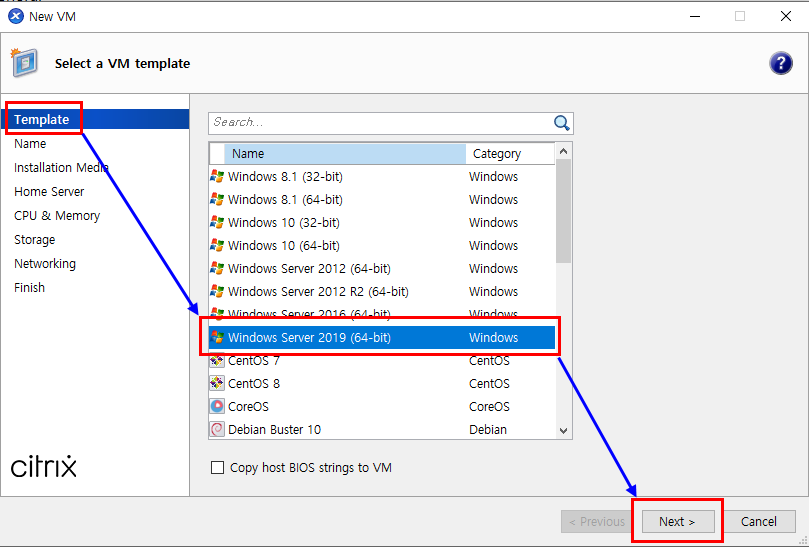Select Windows Server 2012 (64-bit) name
The image size is (809, 547).
309,268
